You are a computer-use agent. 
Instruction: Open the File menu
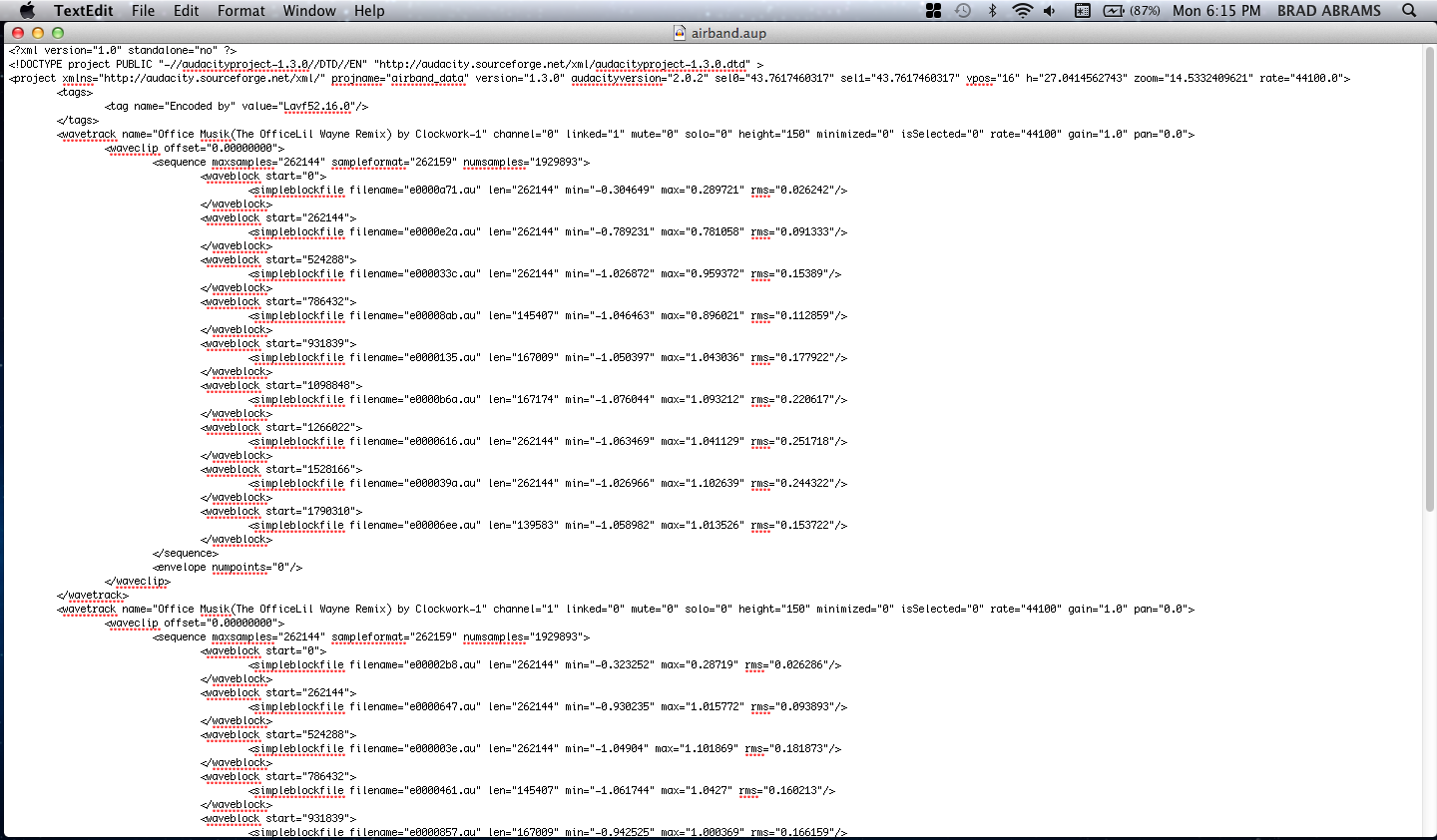(143, 10)
